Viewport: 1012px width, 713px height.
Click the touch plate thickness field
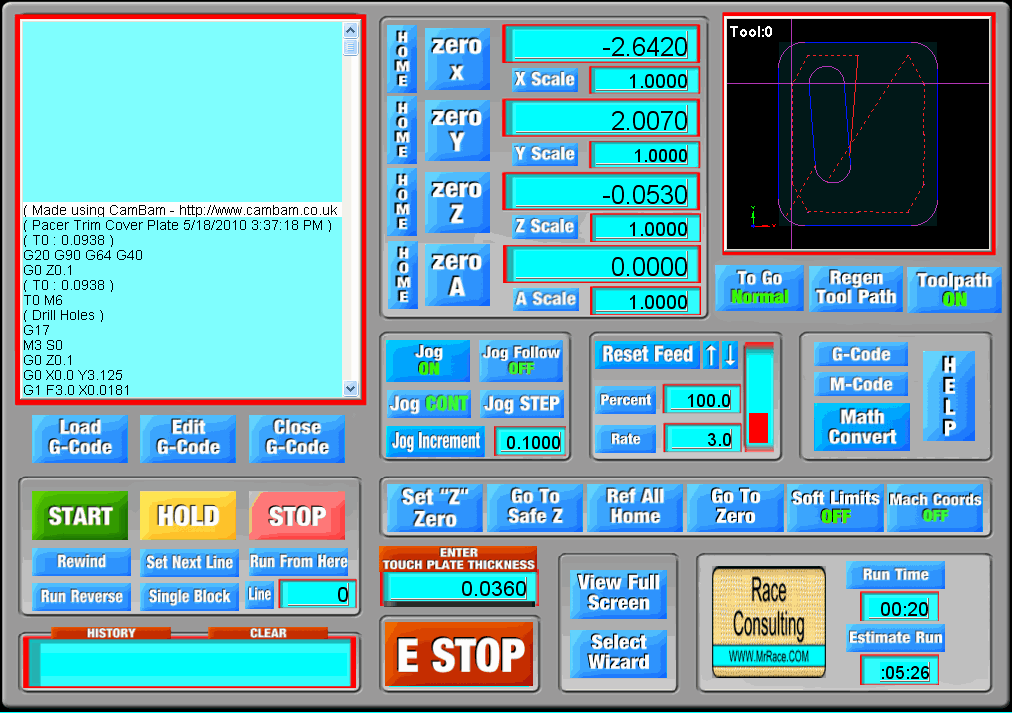coord(459,589)
